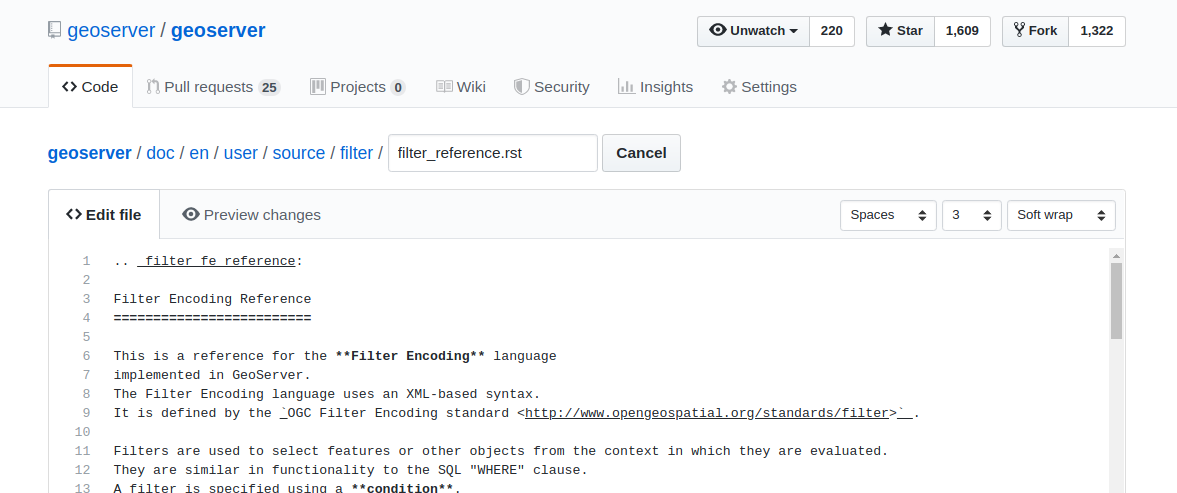This screenshot has width=1177, height=493.
Task: Open the Projects tab
Action: tap(358, 87)
